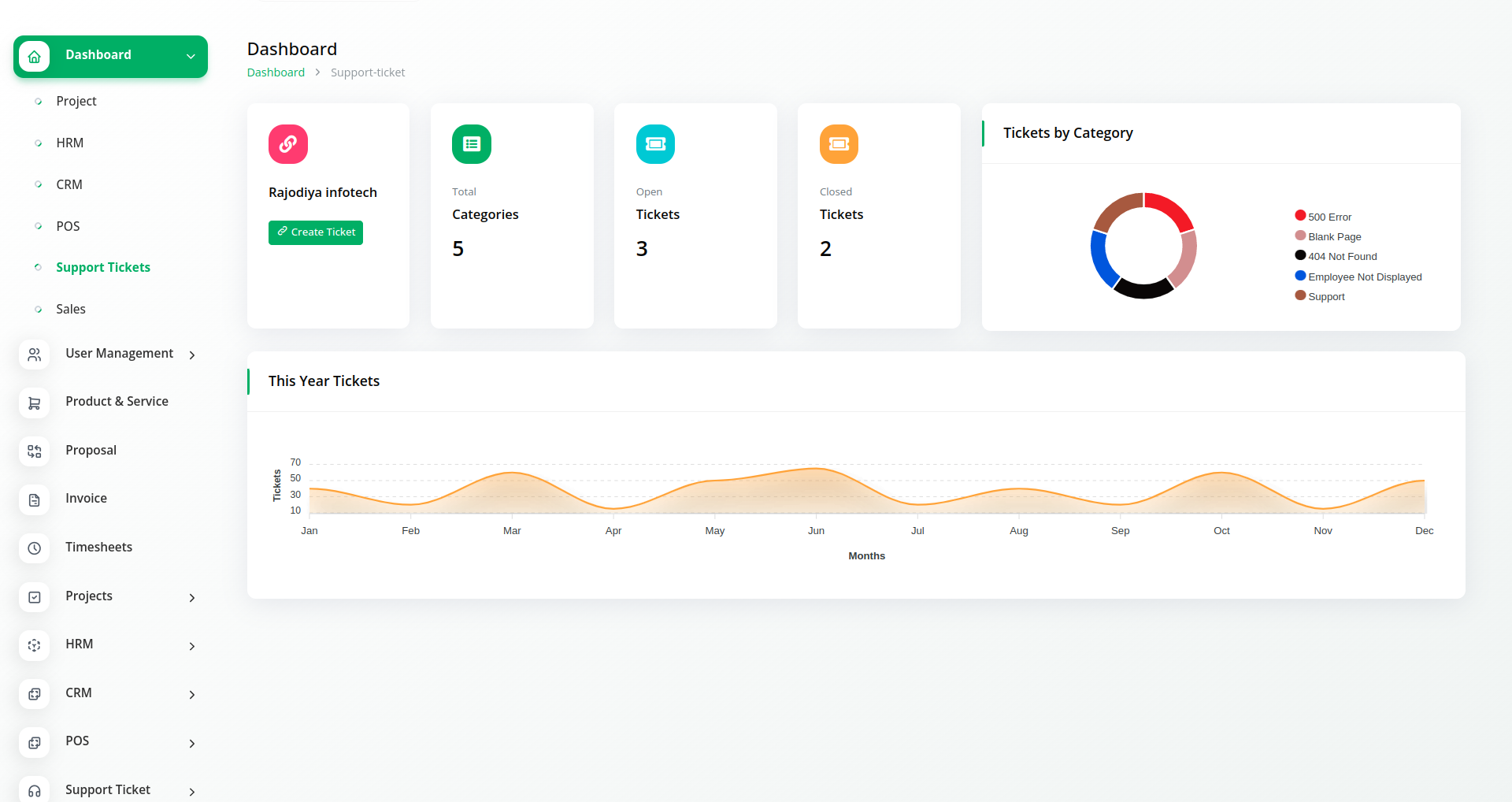The width and height of the screenshot is (1512, 802).
Task: Expand the User Management submenu arrow
Action: [192, 355]
